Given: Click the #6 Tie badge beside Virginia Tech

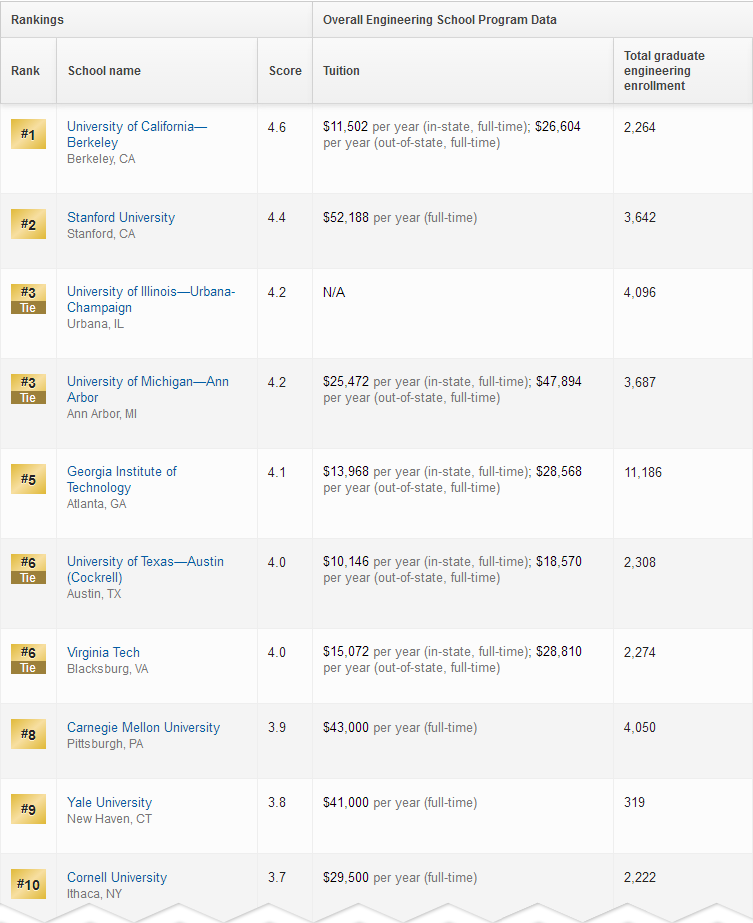Looking at the screenshot, I should click(28, 659).
